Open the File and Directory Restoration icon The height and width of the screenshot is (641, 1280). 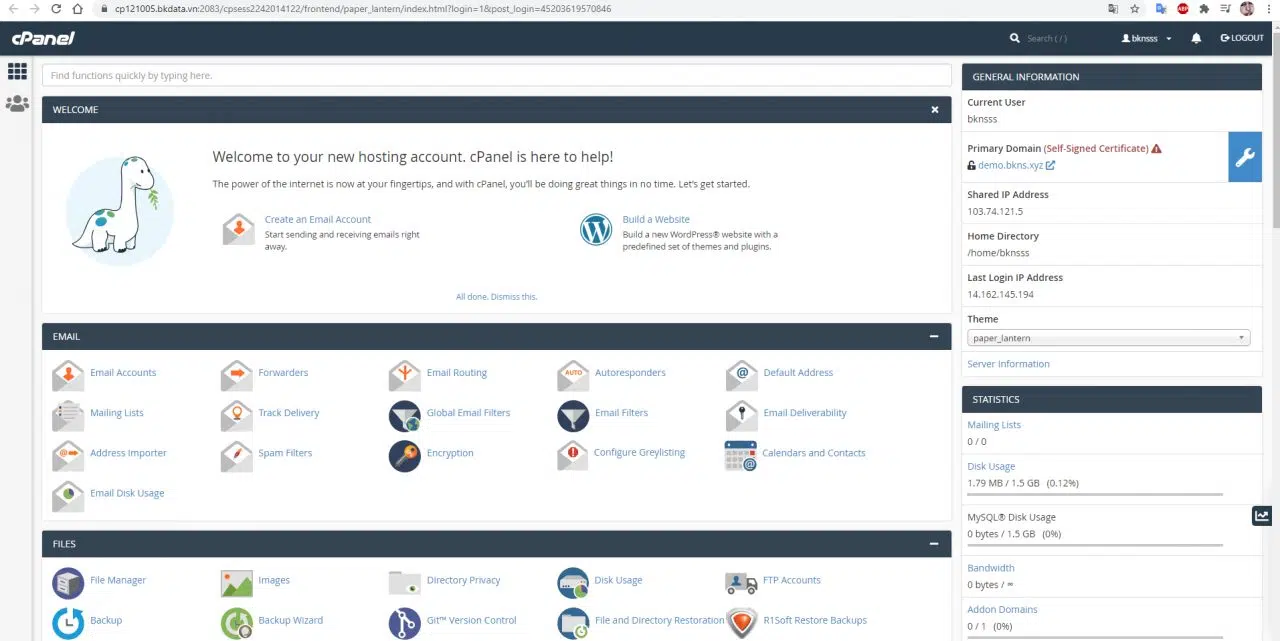(573, 622)
